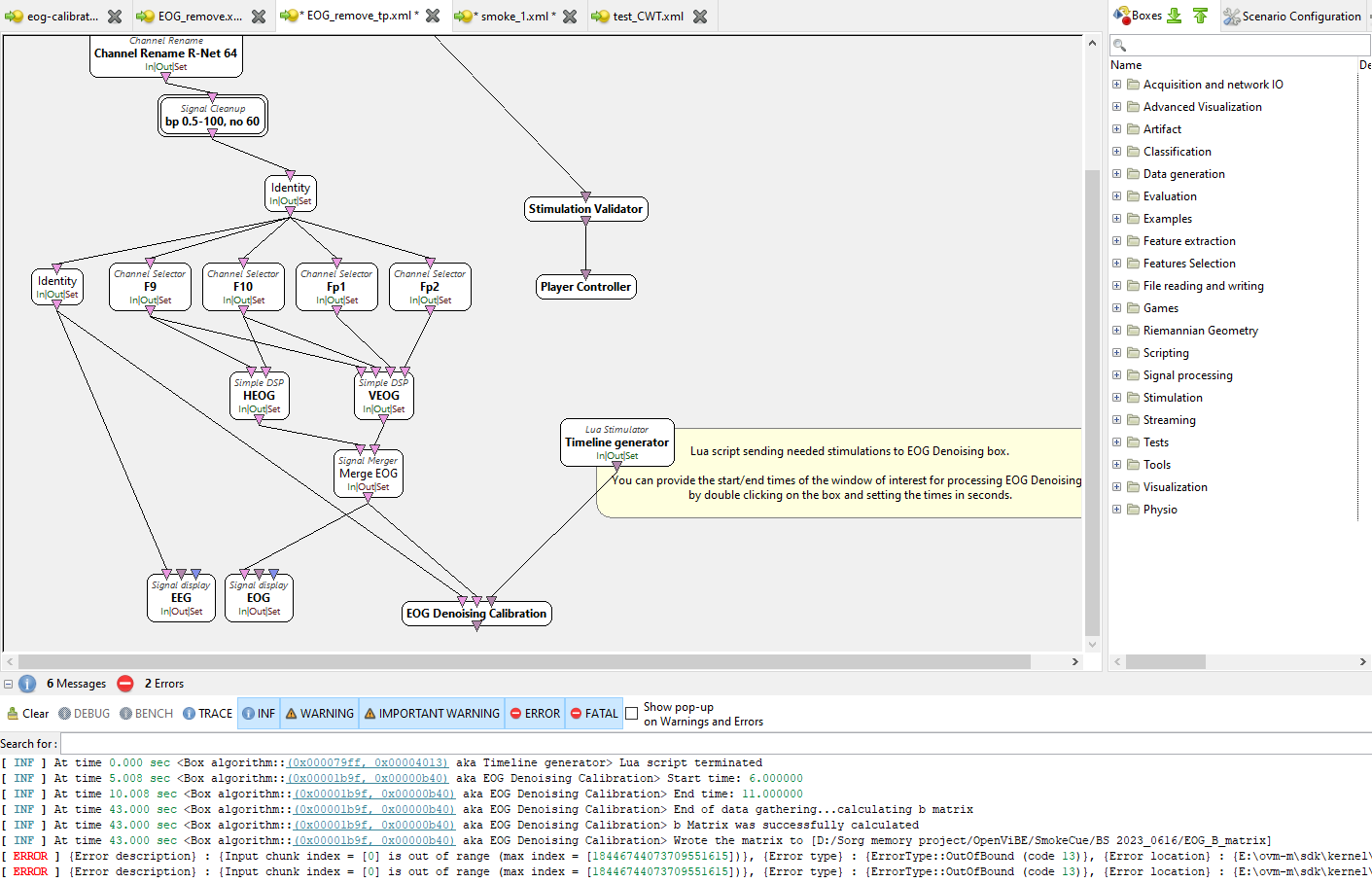The height and width of the screenshot is (883, 1372).
Task: Click the log Search for field
Action: tap(716, 744)
